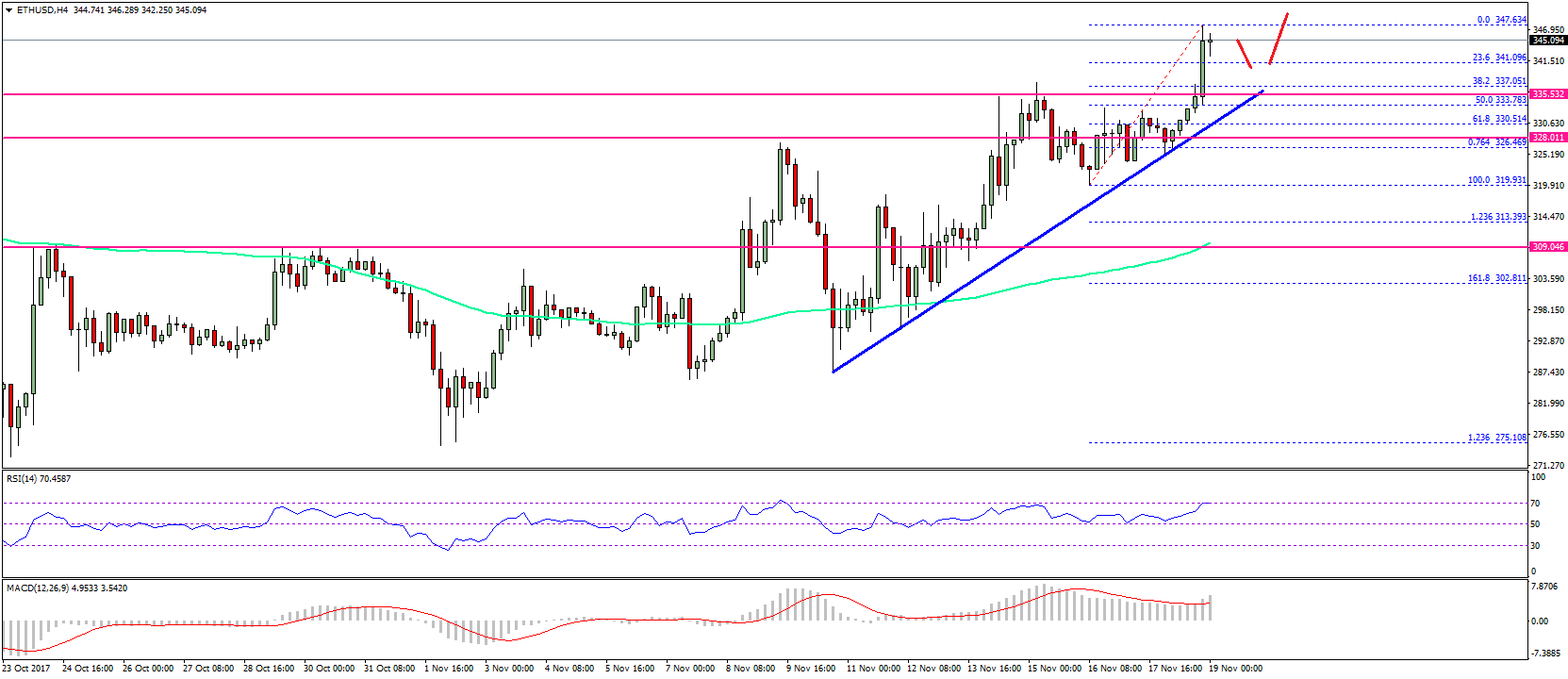The image size is (1568, 679).
Task: Click the 314.470 price axis value
Action: coord(1548,217)
